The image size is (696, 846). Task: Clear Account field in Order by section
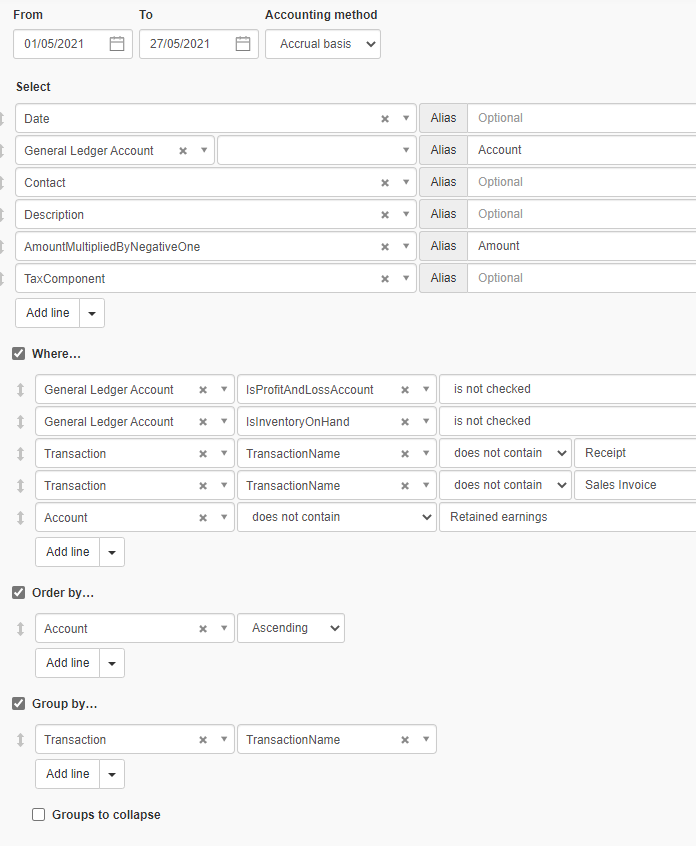203,629
